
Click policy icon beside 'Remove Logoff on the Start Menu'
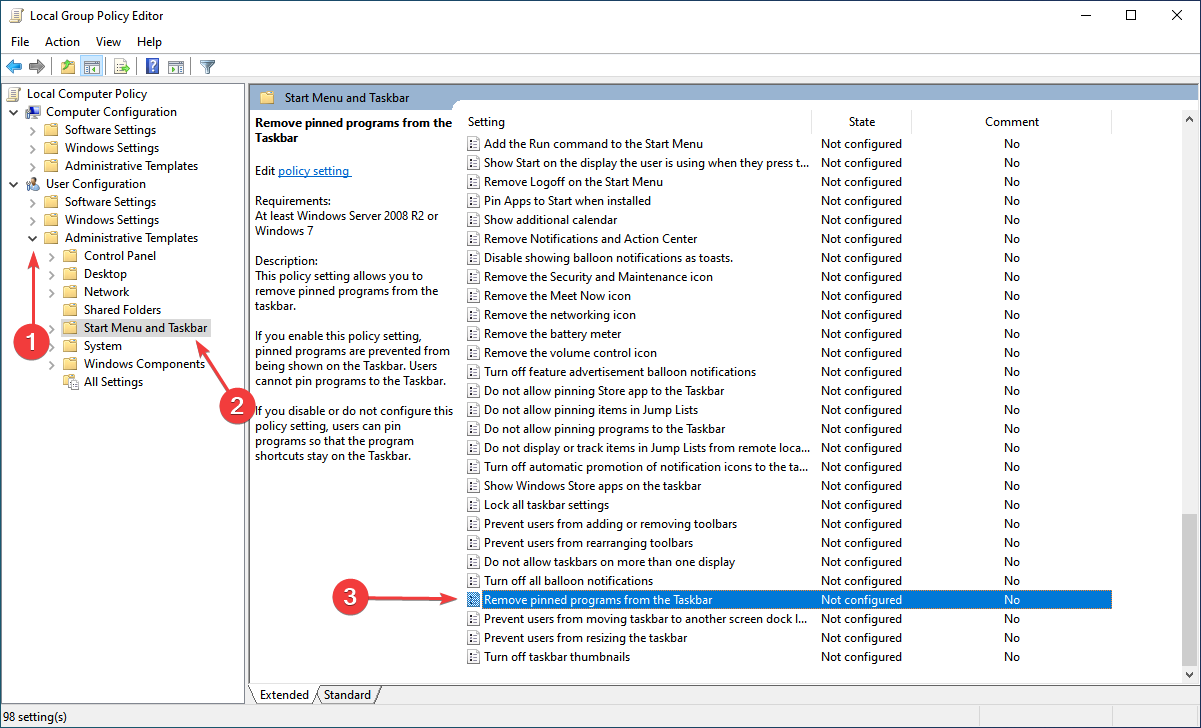(x=474, y=182)
